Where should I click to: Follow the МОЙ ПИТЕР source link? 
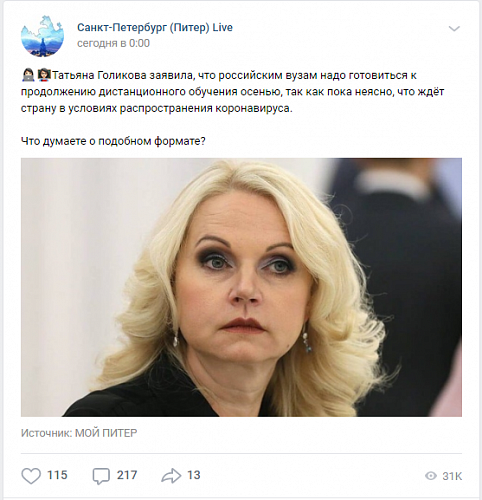(x=106, y=433)
